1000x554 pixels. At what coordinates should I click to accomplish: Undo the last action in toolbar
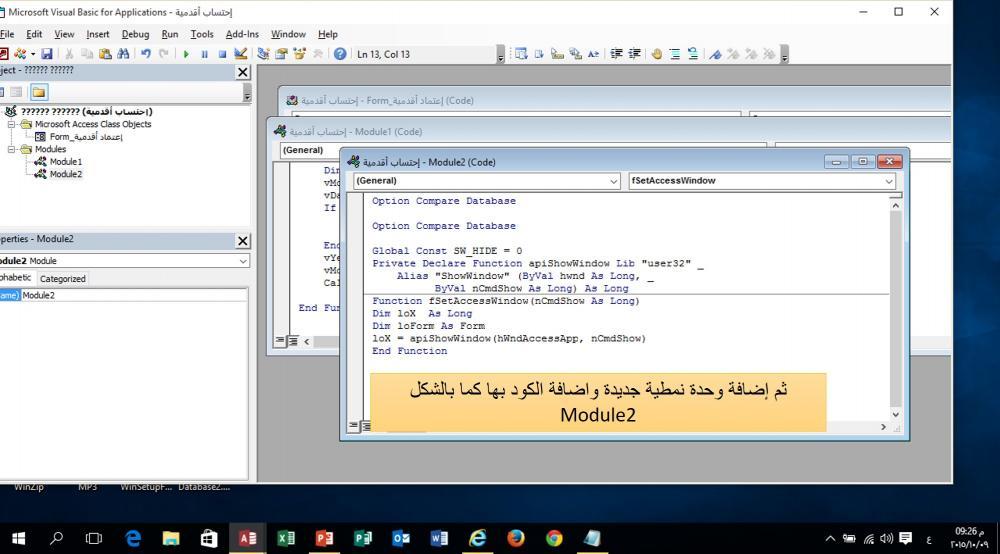(146, 54)
